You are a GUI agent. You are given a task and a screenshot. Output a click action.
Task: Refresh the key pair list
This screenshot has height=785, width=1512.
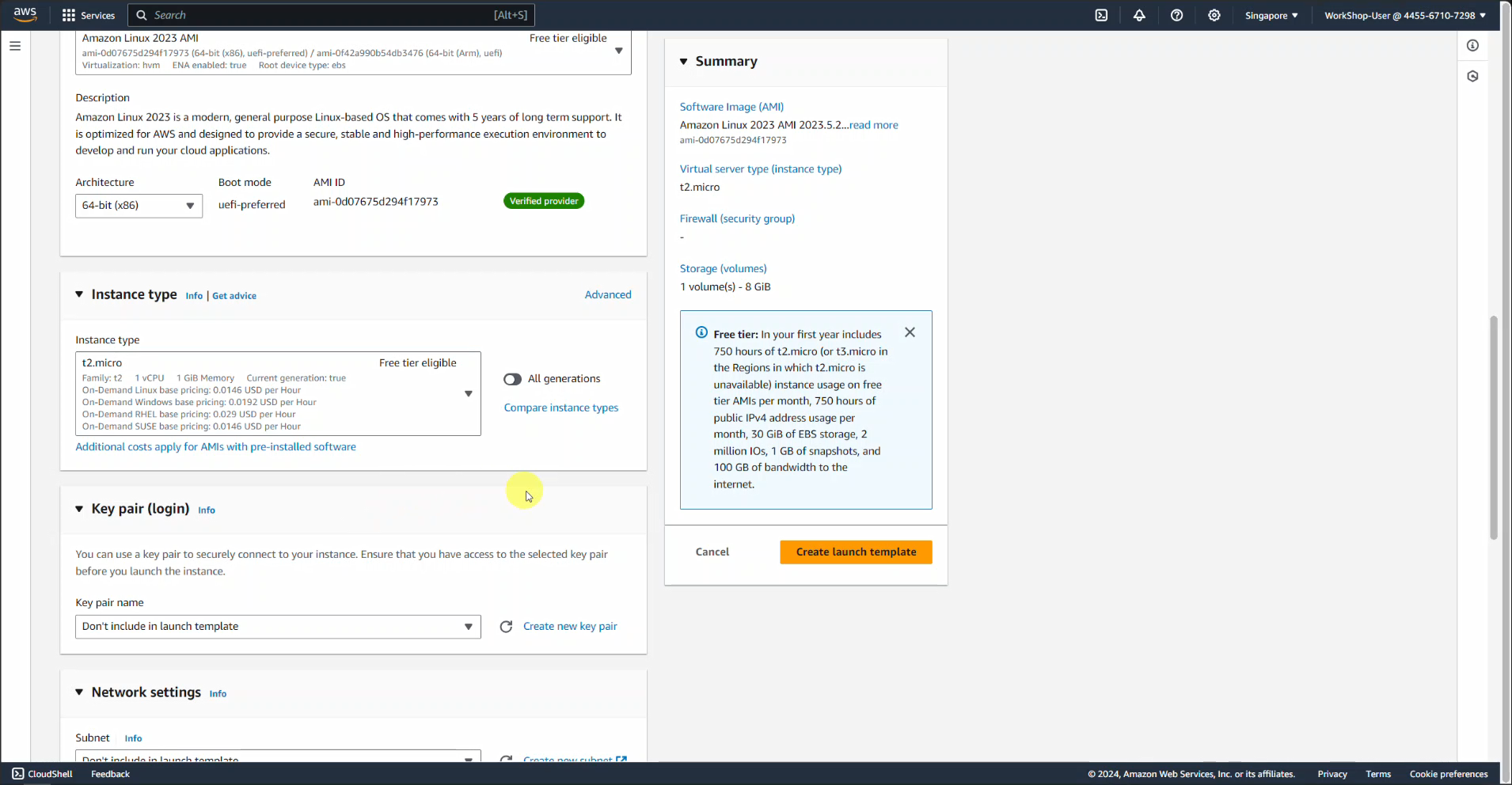[x=506, y=627]
